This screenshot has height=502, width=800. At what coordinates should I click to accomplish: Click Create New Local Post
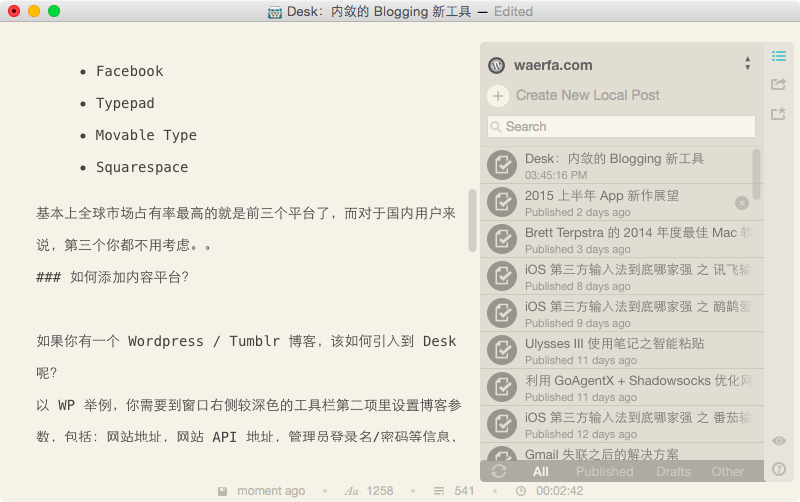tap(588, 95)
